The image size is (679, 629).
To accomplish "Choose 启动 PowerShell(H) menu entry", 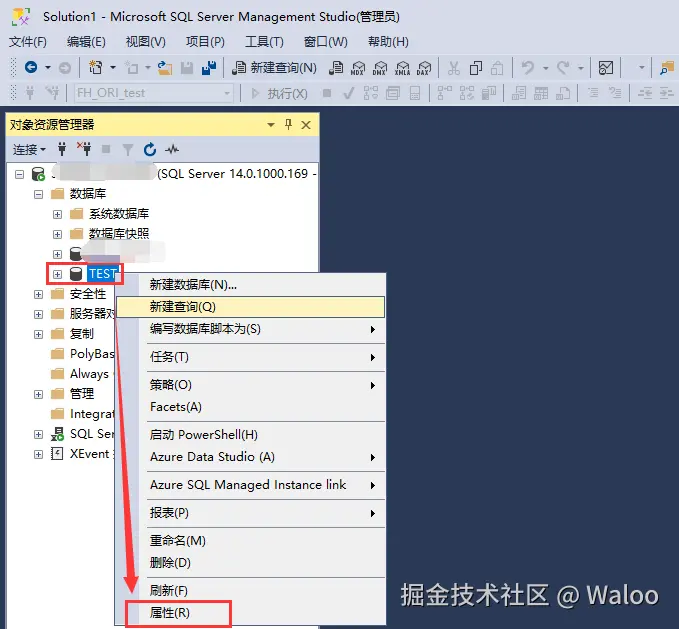I will 251,435.
